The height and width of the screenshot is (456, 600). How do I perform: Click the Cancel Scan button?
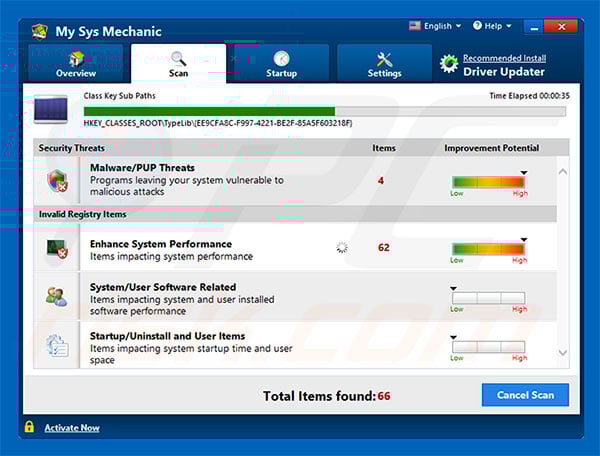(x=525, y=395)
